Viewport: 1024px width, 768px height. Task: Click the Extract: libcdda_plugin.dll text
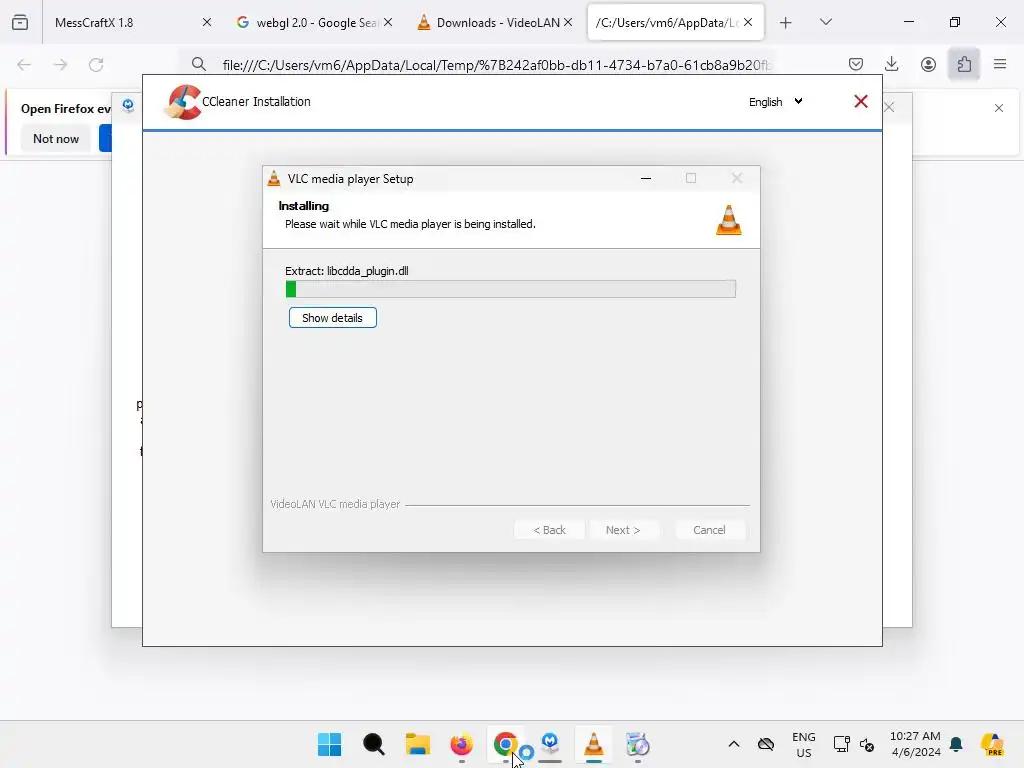tap(347, 271)
